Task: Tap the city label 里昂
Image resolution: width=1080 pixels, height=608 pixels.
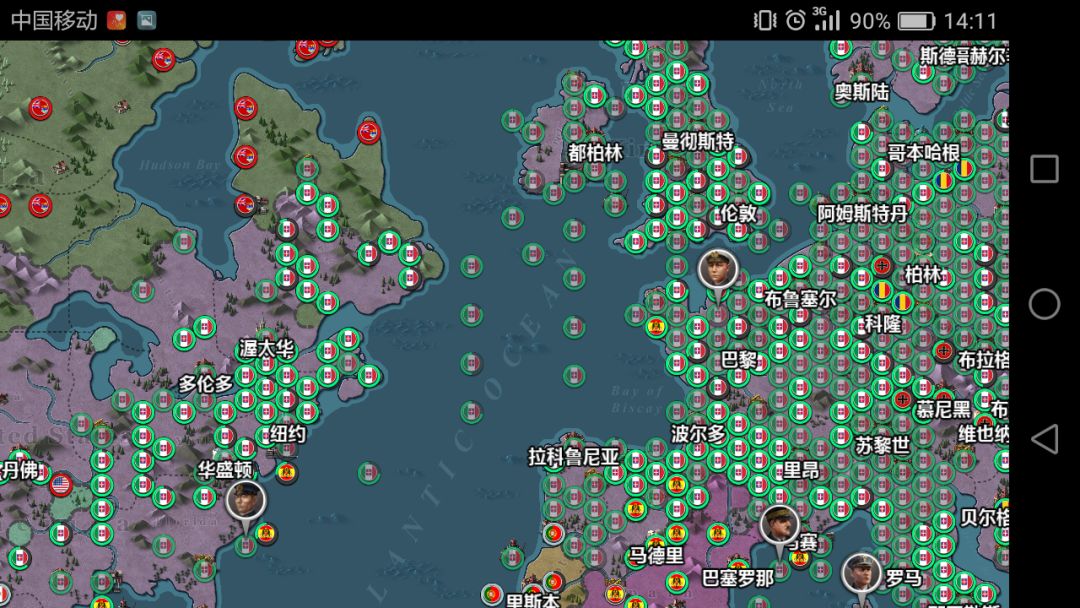Action: (802, 470)
